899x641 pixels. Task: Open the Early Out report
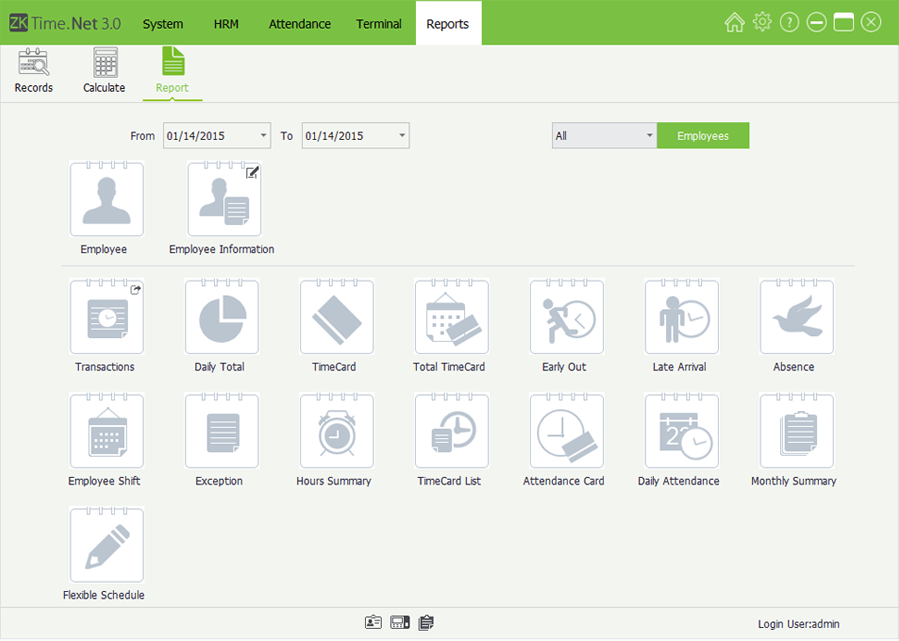click(566, 317)
